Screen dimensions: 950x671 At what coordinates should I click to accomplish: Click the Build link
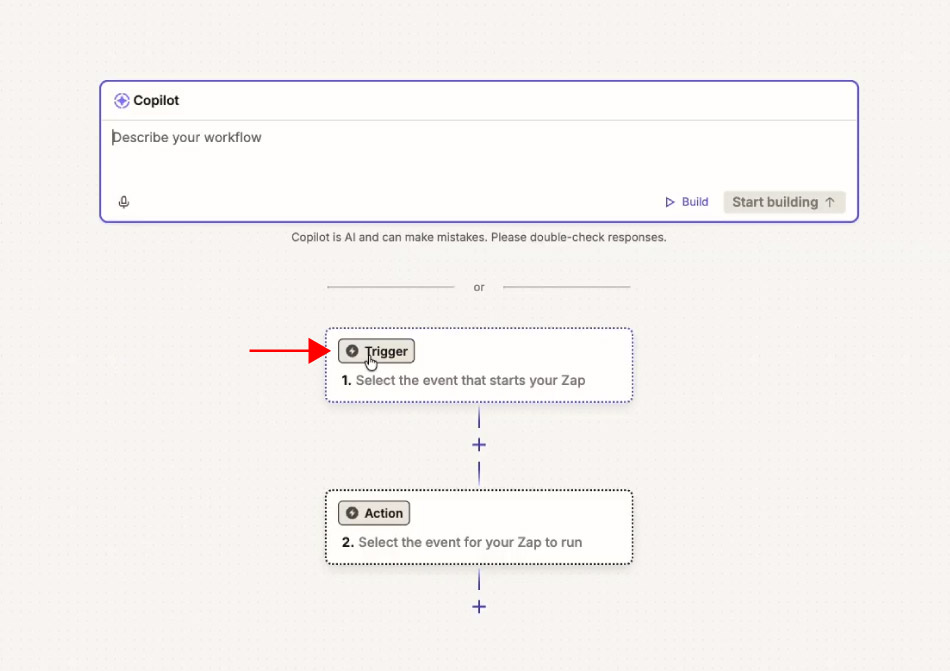coord(686,202)
